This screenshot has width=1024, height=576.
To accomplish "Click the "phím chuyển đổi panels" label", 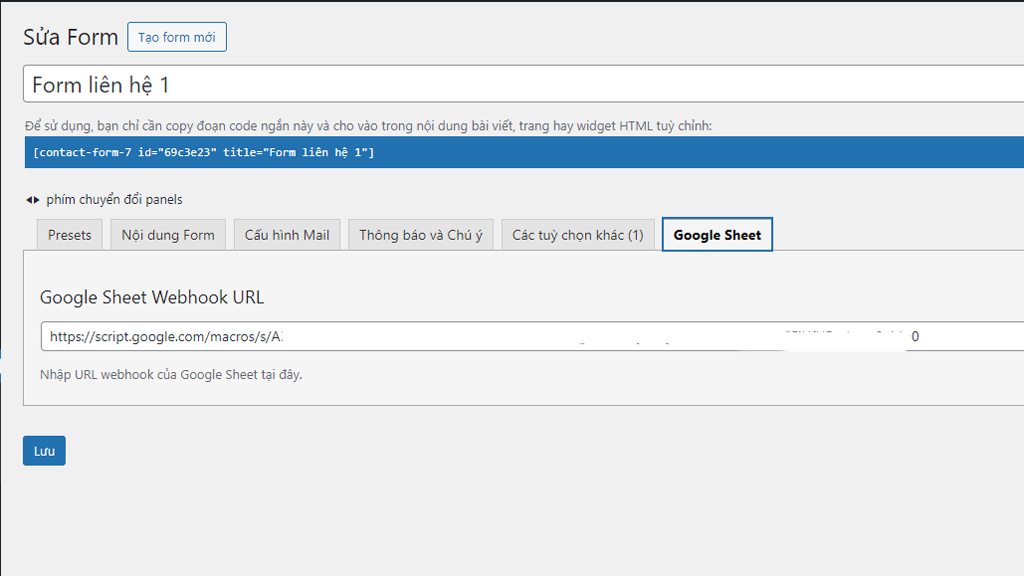I will (114, 199).
